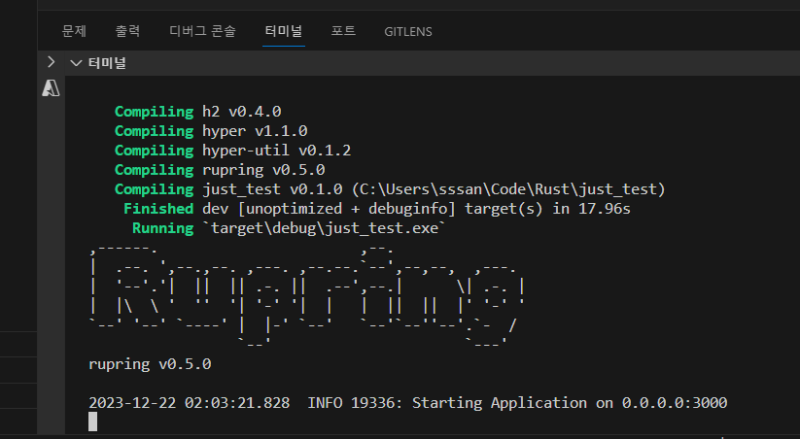Click the "rupring v0.5.0" line below logo
800x439 pixels.
[150, 364]
